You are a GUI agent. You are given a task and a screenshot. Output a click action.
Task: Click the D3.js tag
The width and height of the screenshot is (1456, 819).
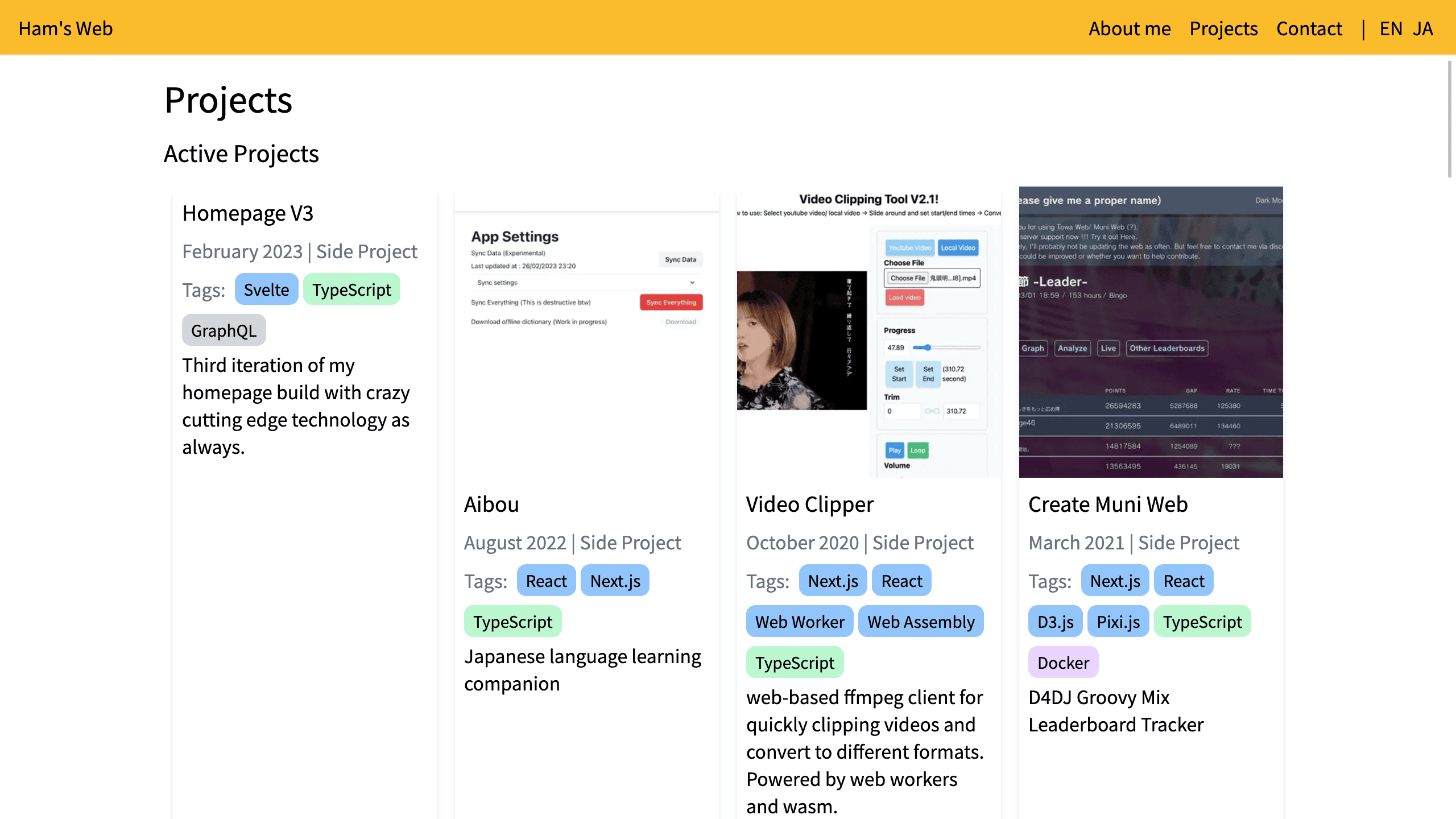[1056, 622]
